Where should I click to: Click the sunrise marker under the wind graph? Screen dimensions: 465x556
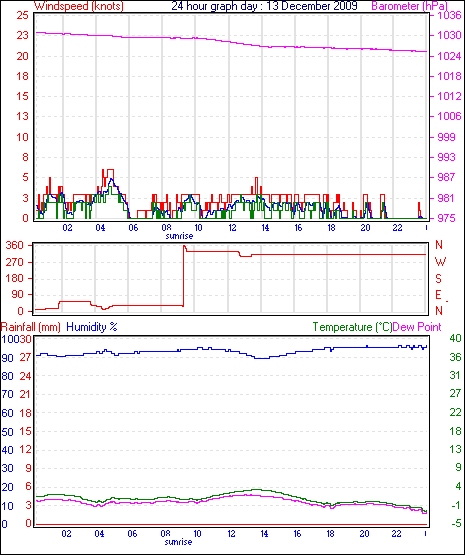179,236
